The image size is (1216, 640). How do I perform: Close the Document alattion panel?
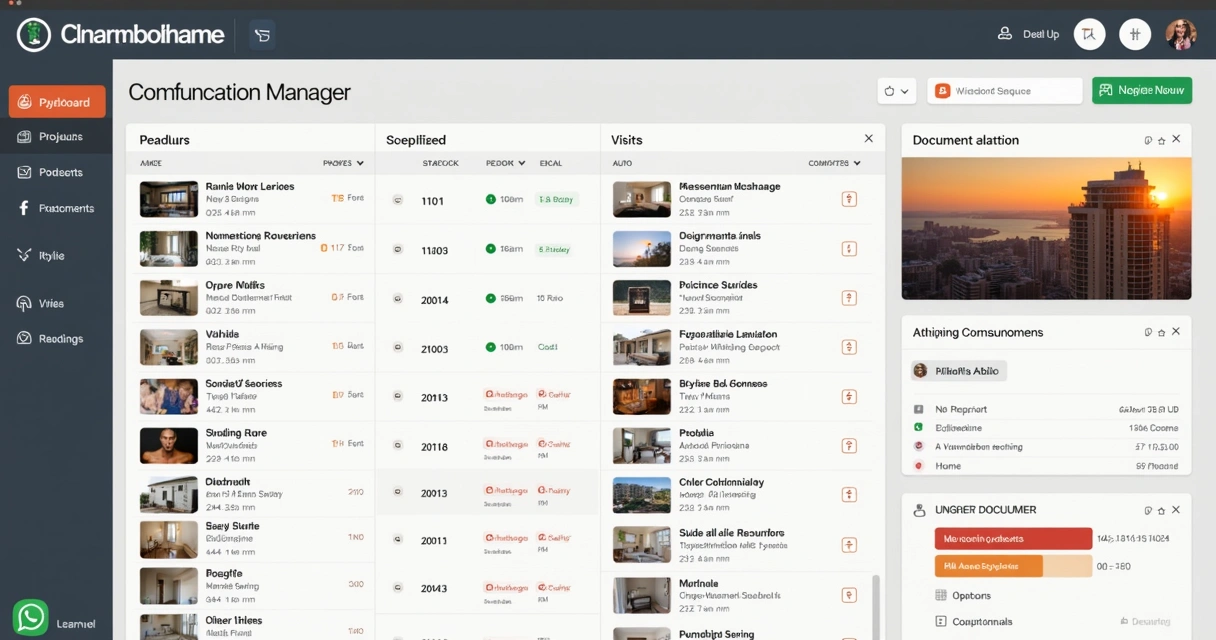[1176, 140]
